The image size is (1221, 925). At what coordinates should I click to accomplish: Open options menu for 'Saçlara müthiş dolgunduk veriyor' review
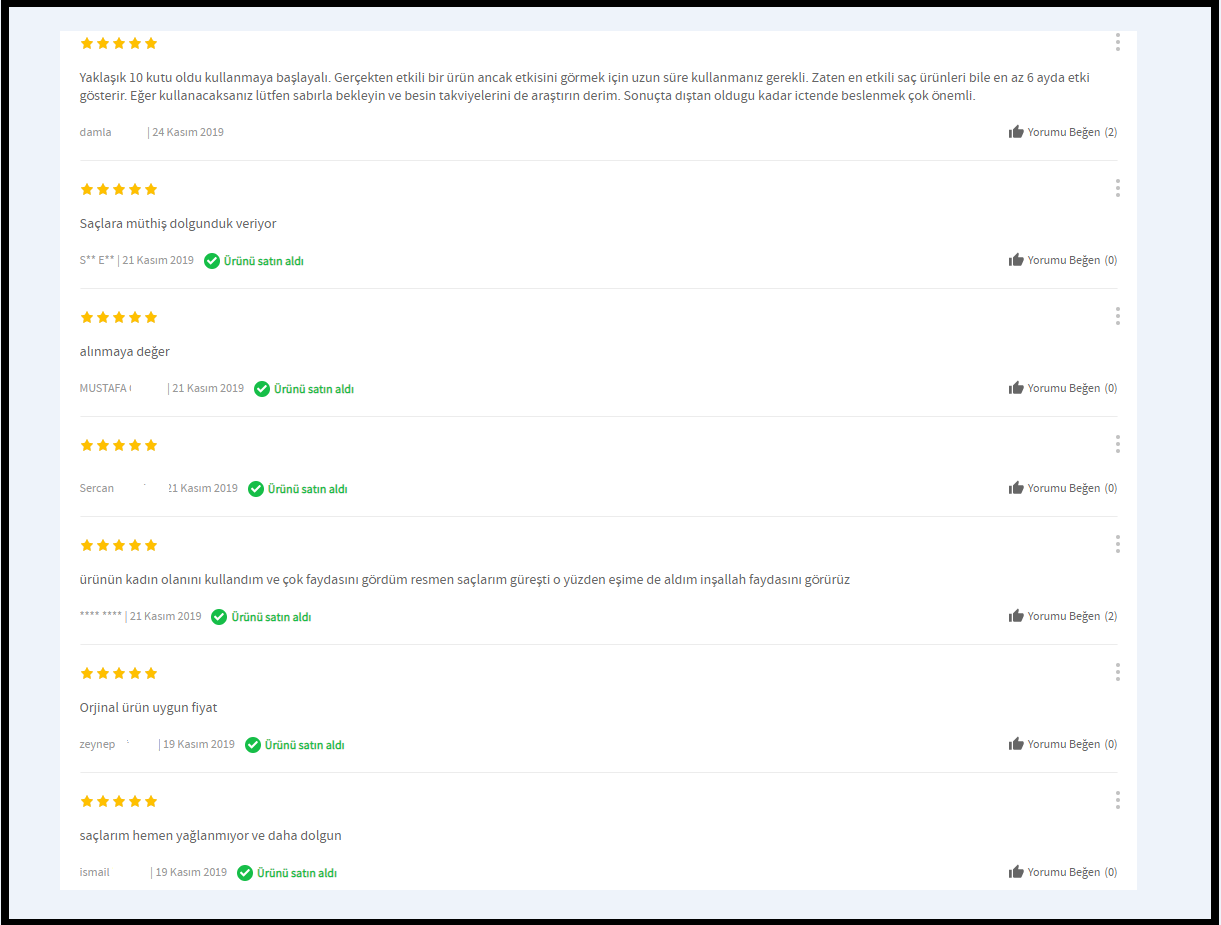coord(1117,188)
